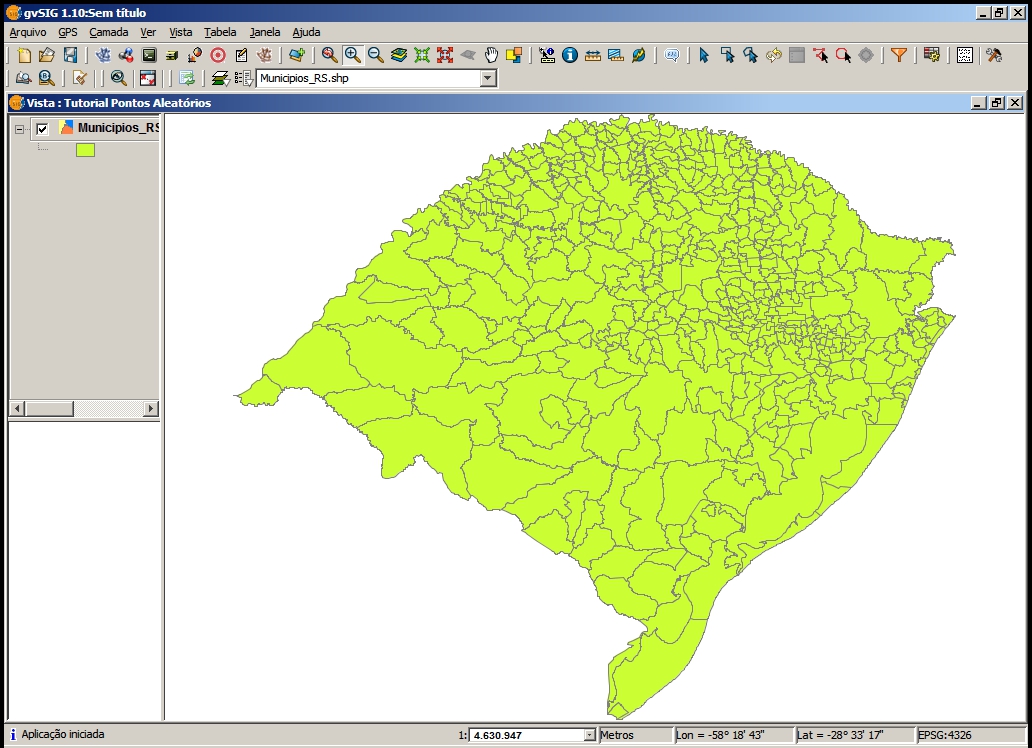1032x748 pixels.
Task: Click the Ajuda menu item
Action: click(306, 32)
